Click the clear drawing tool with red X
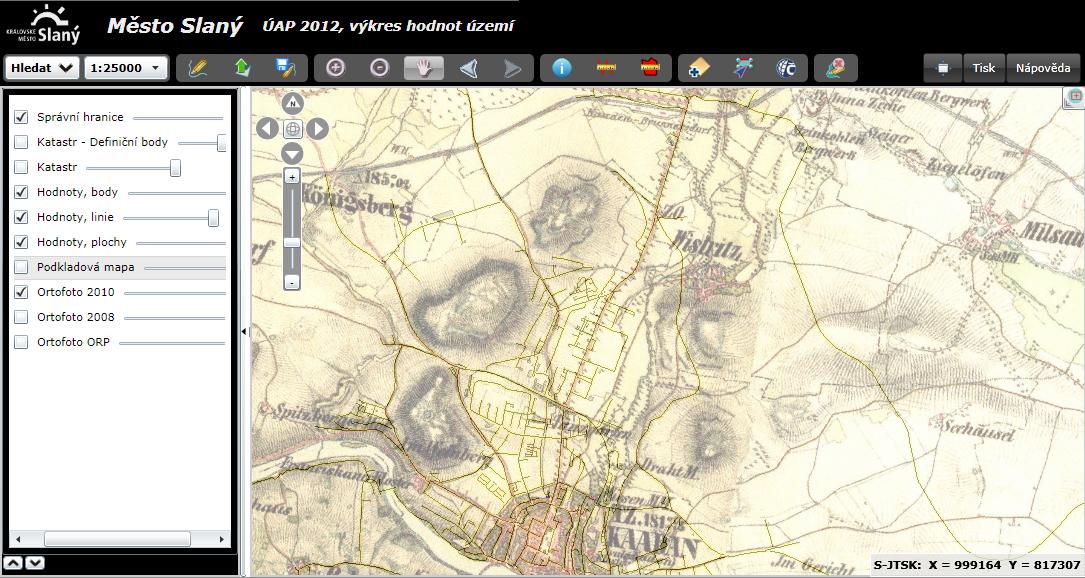 tap(836, 68)
